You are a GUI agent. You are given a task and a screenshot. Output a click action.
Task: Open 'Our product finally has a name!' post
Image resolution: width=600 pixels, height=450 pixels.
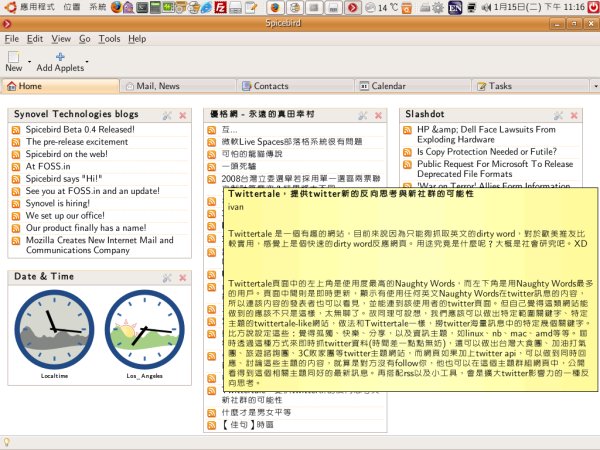coord(86,228)
